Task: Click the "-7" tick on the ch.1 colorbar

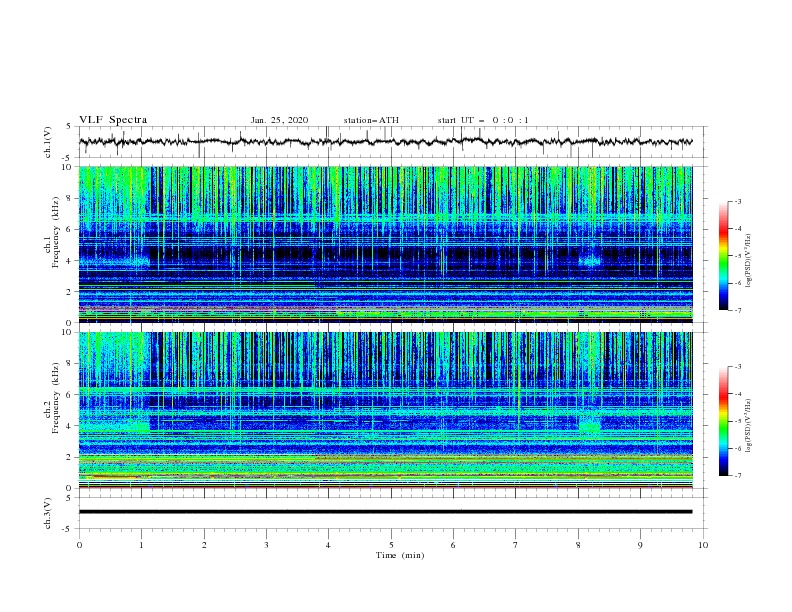Action: point(737,310)
